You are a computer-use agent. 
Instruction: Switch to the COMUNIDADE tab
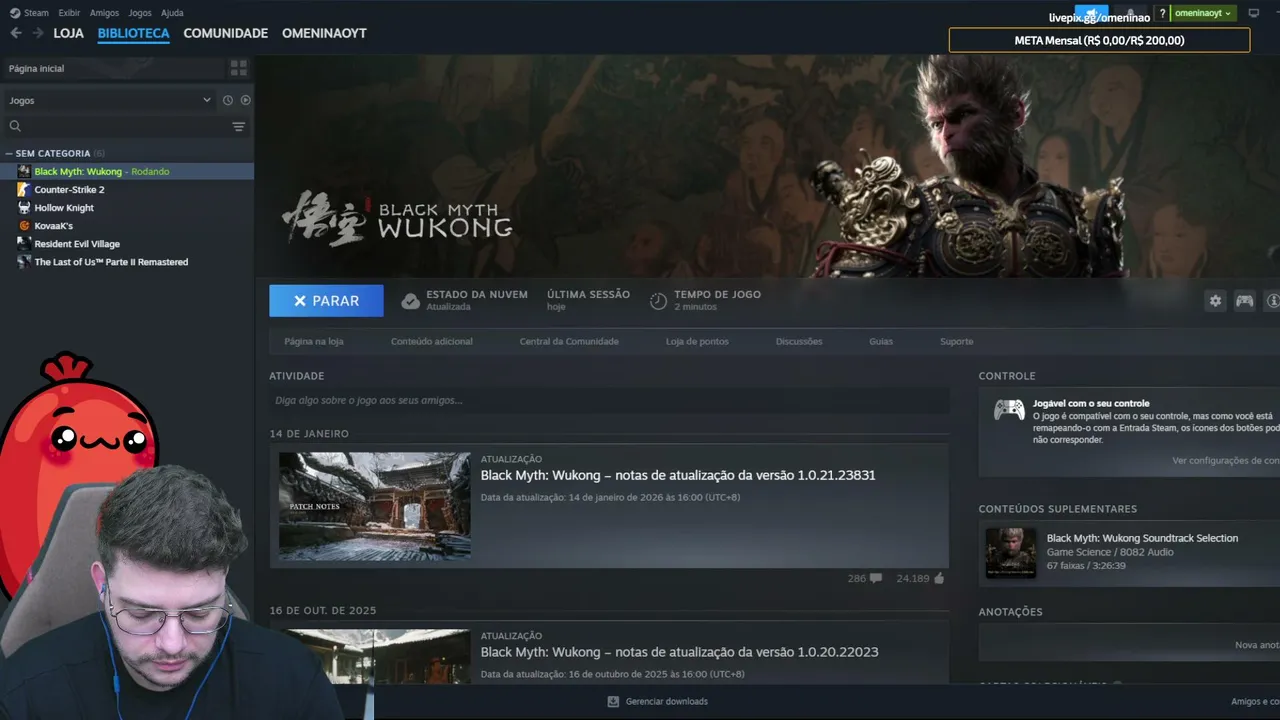[x=226, y=33]
